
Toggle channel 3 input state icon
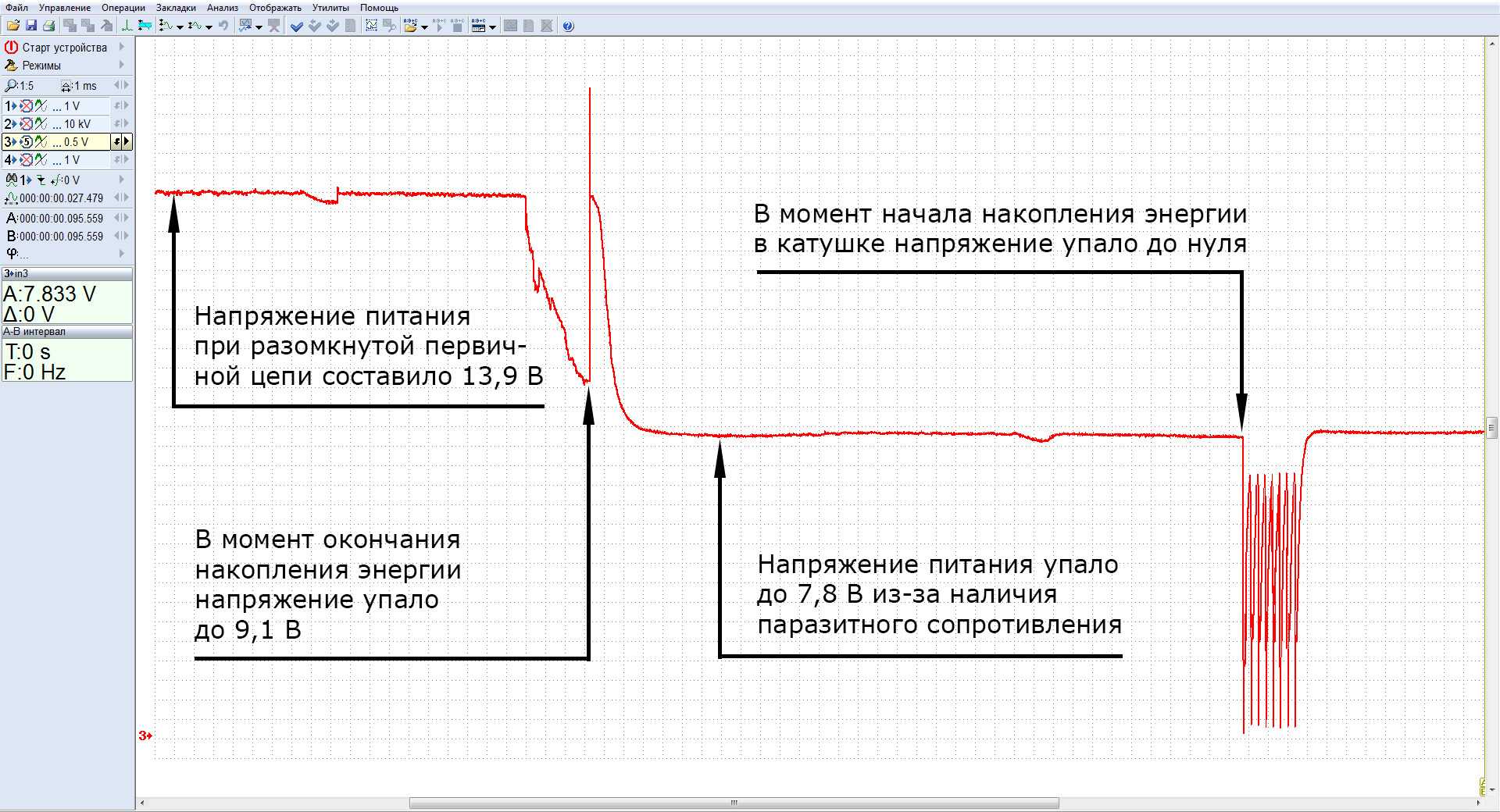click(26, 142)
